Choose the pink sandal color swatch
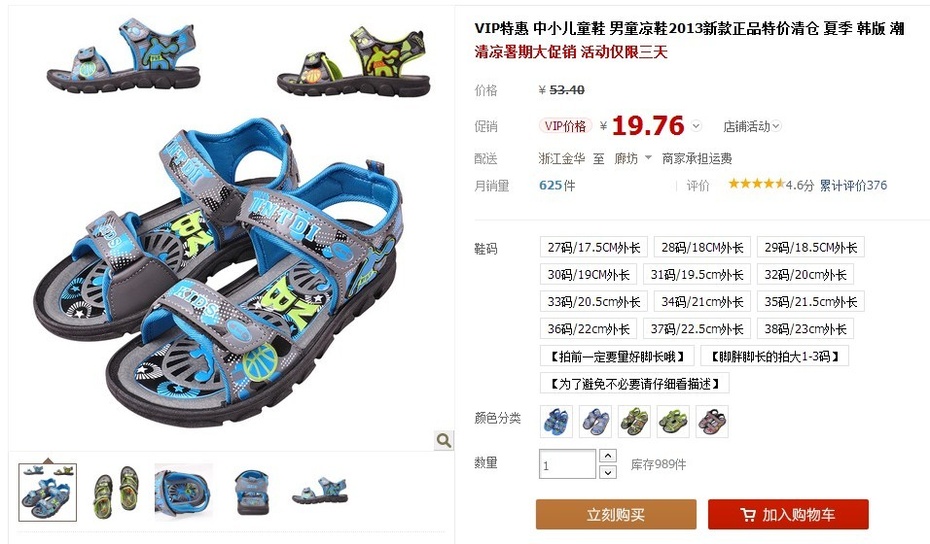Image resolution: width=930 pixels, height=544 pixels. 712,421
